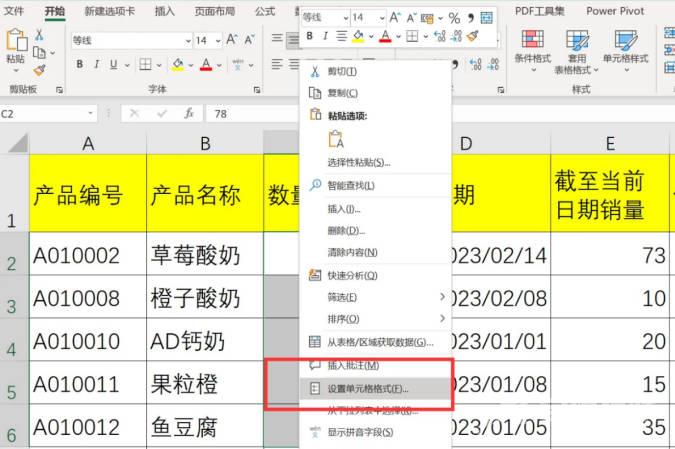Screen dimensions: 675x449
Task: Switch to 页面布局 ribbon tab
Action: pyautogui.click(x=215, y=11)
